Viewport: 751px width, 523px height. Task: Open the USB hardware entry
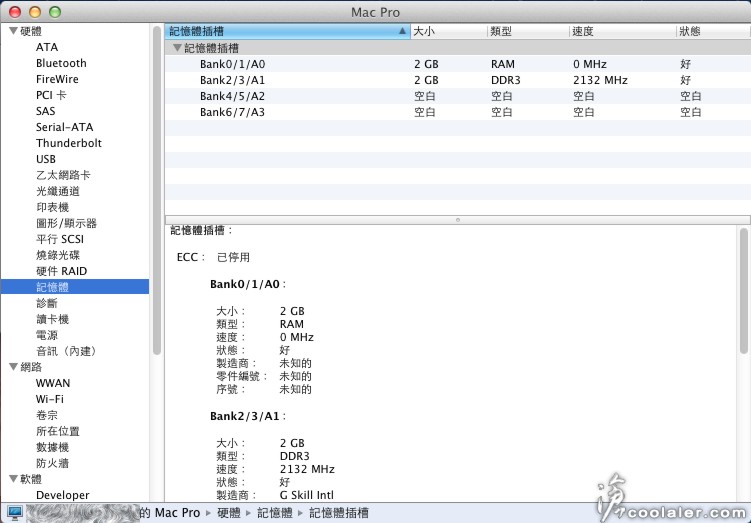(x=46, y=159)
